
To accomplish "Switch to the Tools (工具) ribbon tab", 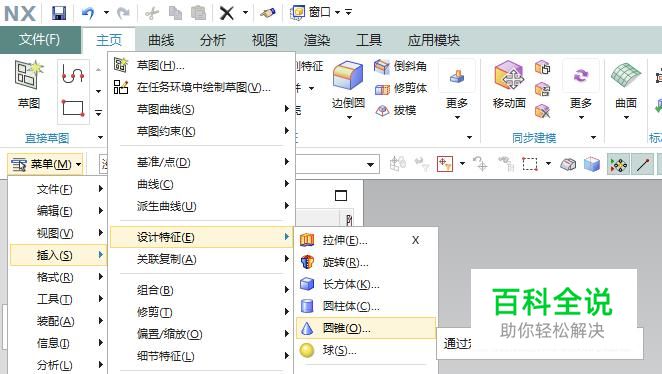I will 369,40.
